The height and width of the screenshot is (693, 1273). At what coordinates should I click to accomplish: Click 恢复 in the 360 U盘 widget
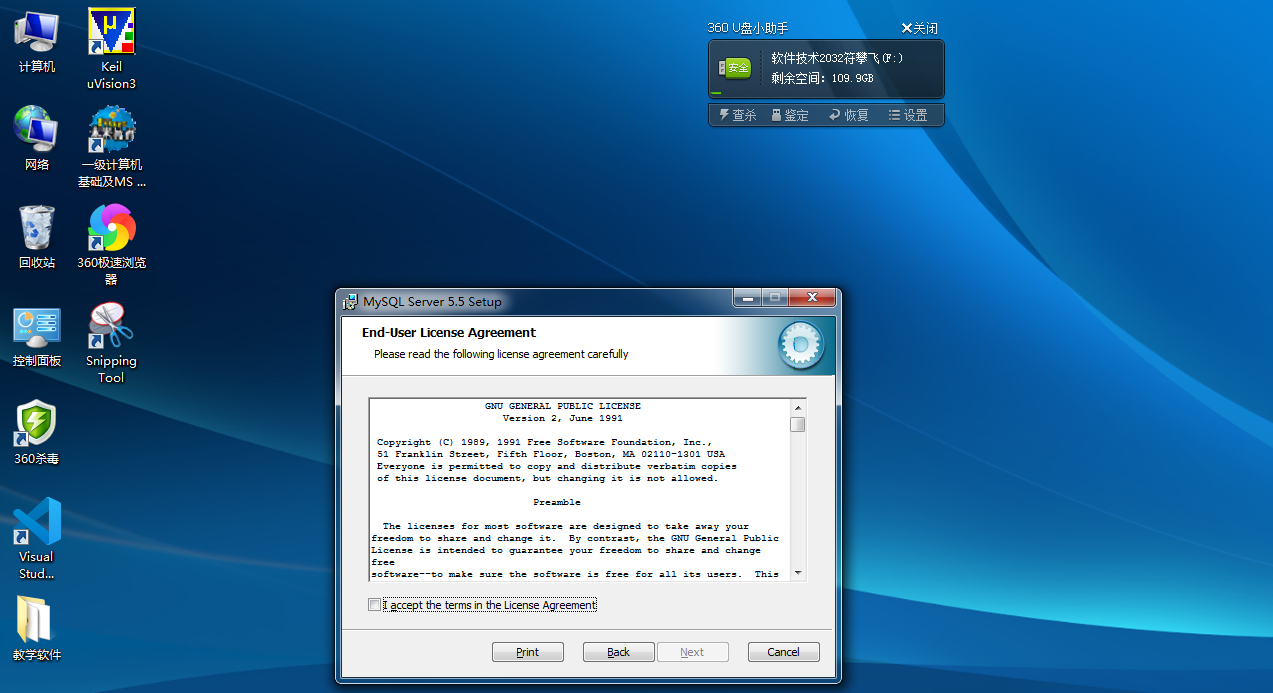point(849,115)
